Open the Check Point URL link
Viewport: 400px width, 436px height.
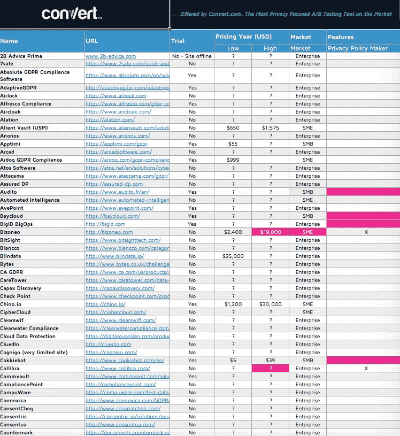[x=127, y=296]
